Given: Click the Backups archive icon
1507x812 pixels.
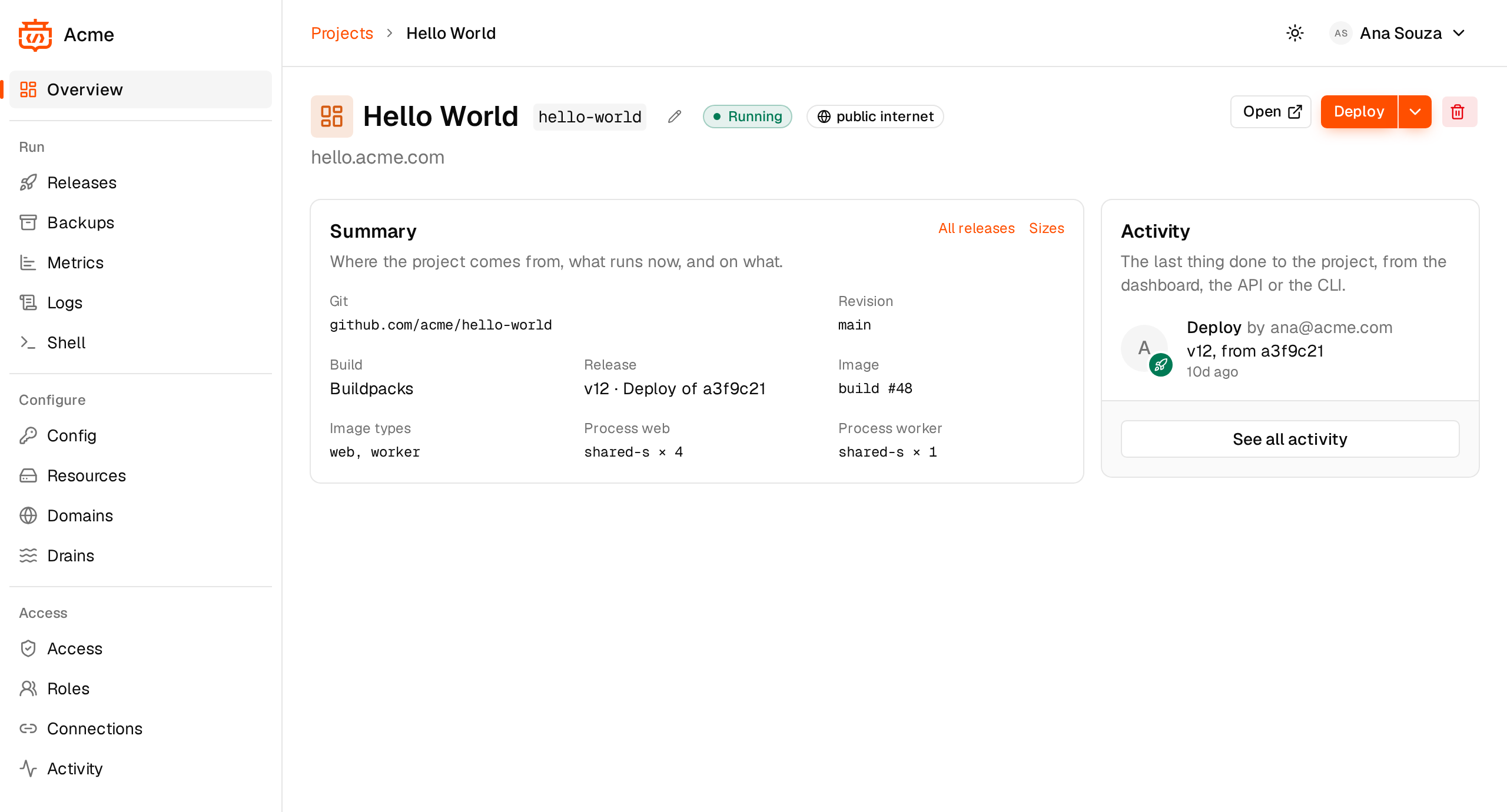Looking at the screenshot, I should click(x=28, y=222).
